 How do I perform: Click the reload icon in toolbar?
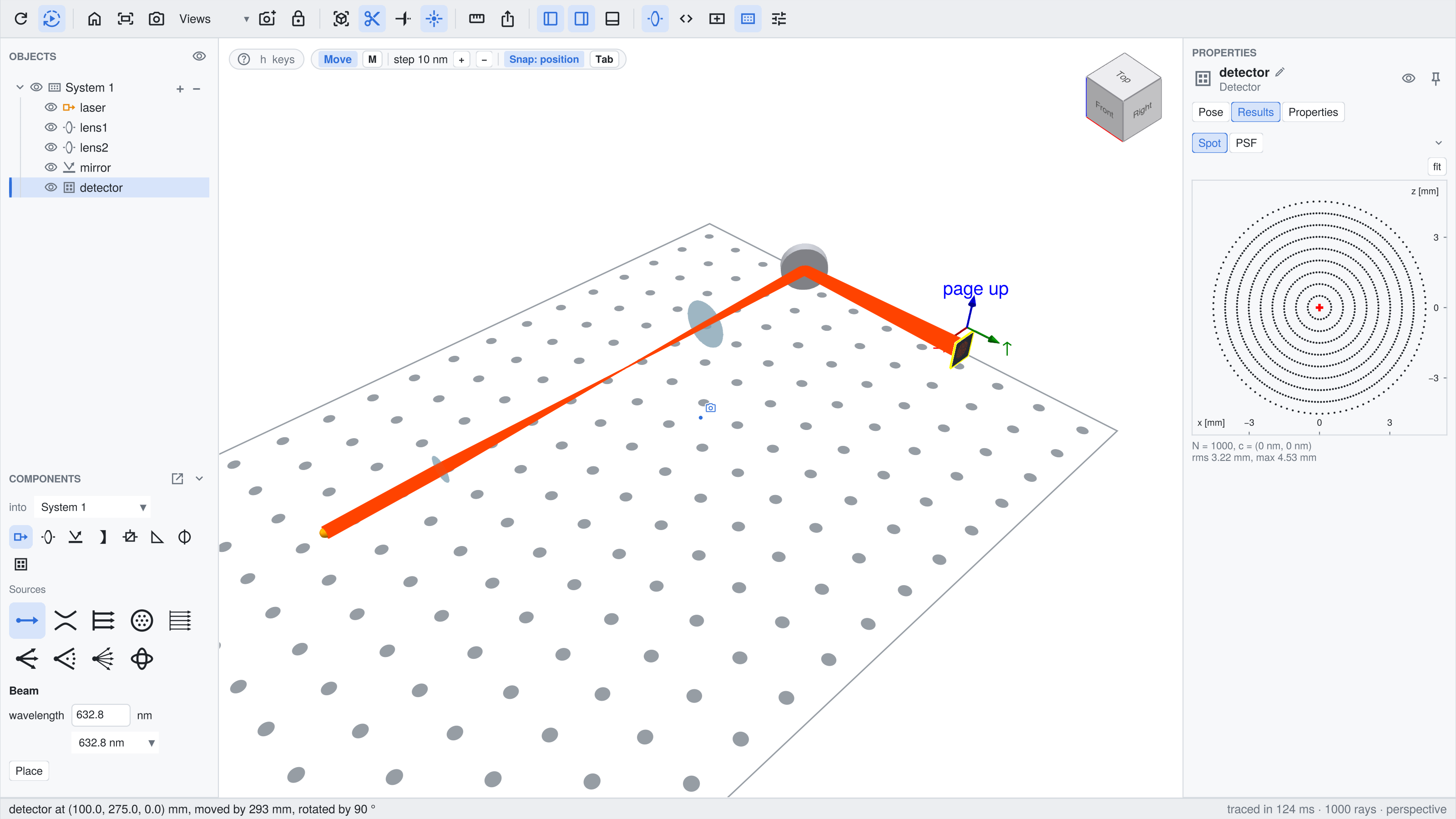point(21,19)
